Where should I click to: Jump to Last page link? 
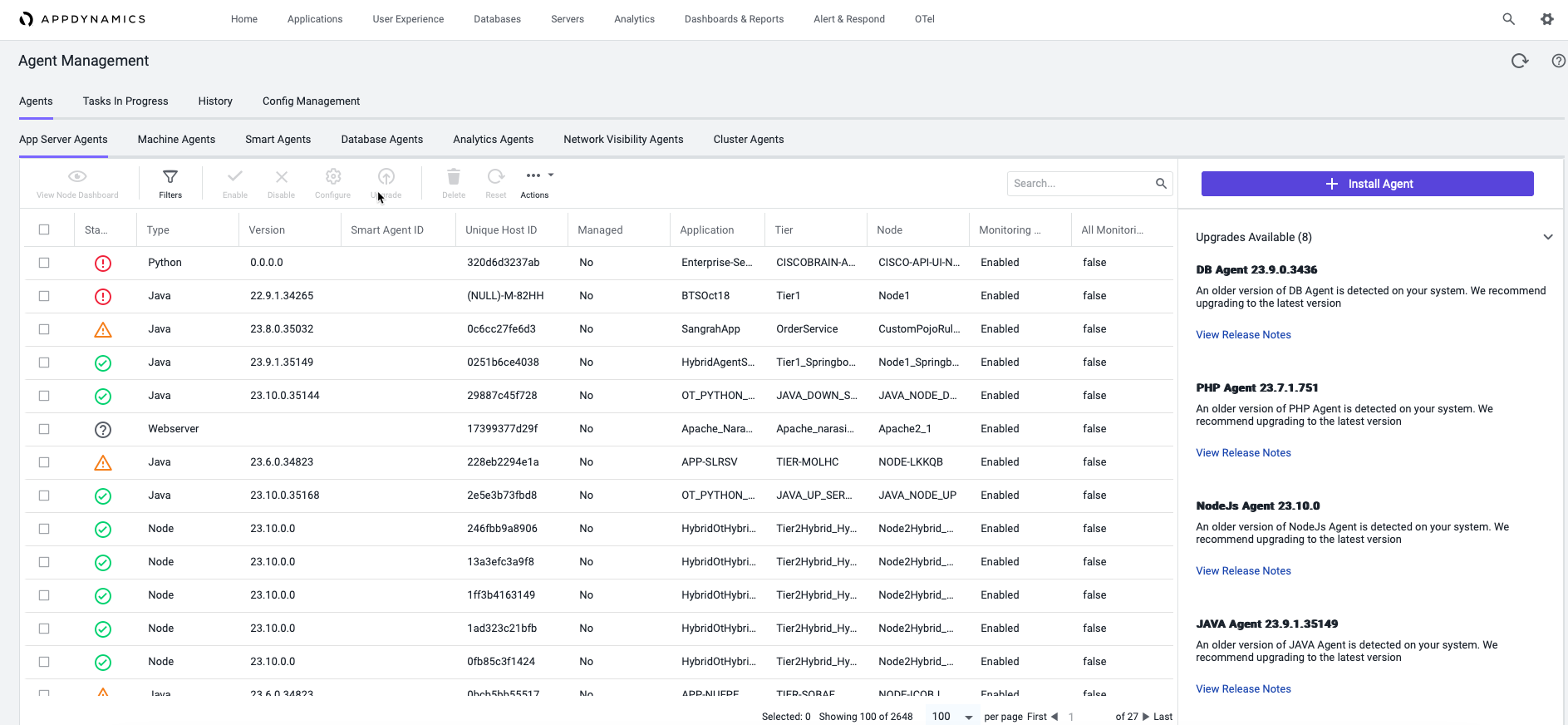click(x=1162, y=717)
